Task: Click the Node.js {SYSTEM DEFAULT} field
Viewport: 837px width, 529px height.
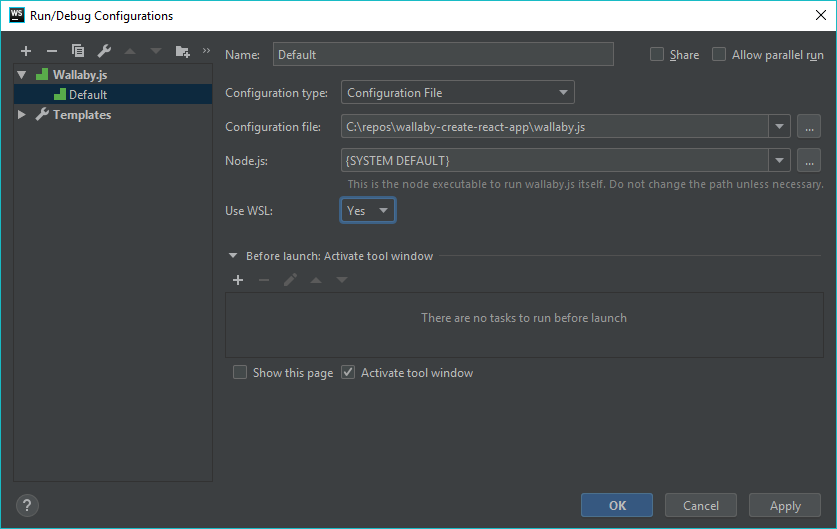Action: (555, 160)
